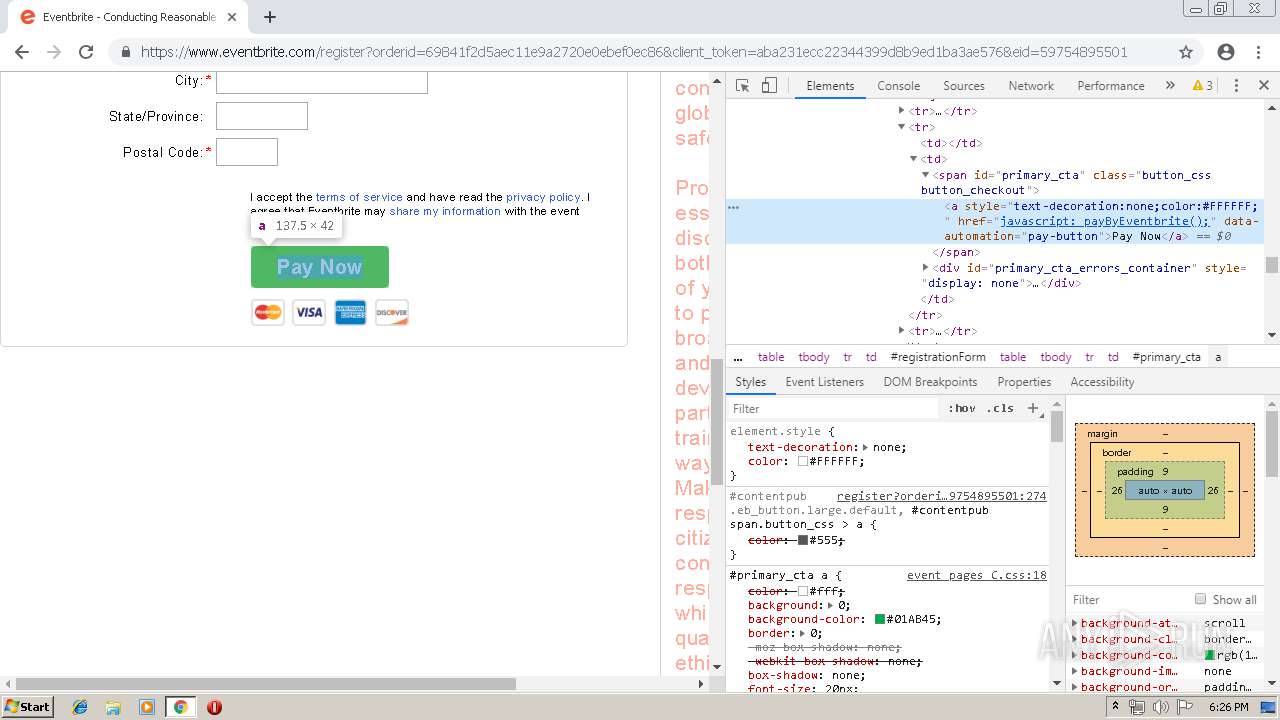Add new style rule with plus icon
The height and width of the screenshot is (720, 1280).
point(1033,408)
